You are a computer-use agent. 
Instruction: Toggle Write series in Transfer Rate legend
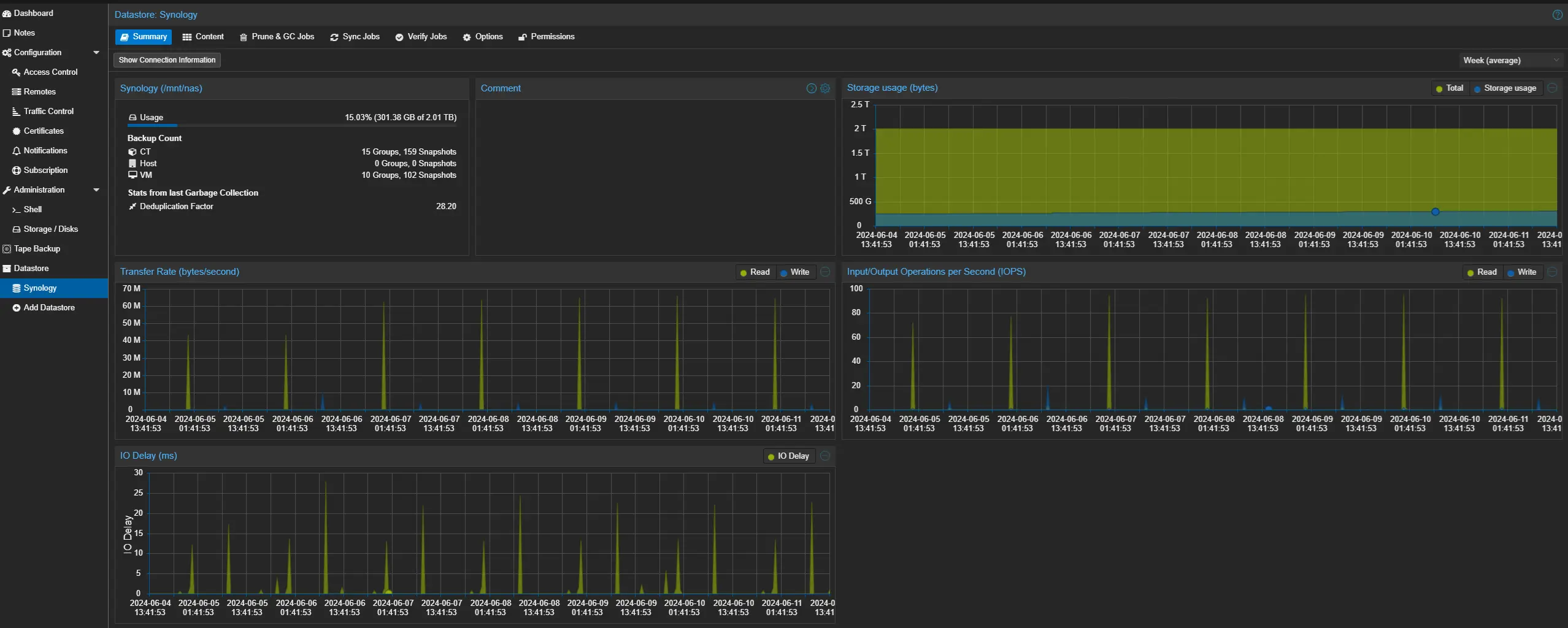794,272
